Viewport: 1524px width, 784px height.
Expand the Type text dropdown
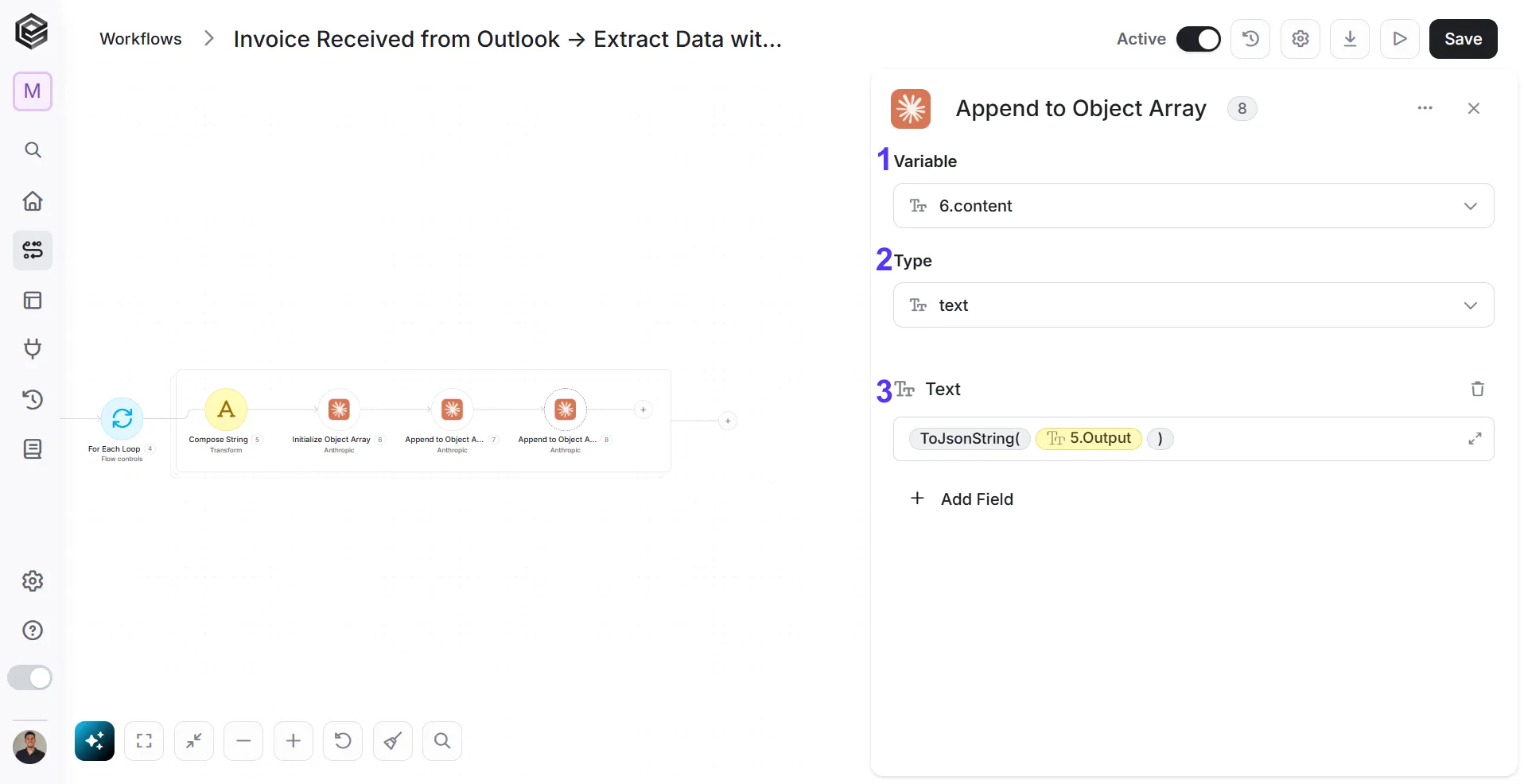(1193, 305)
